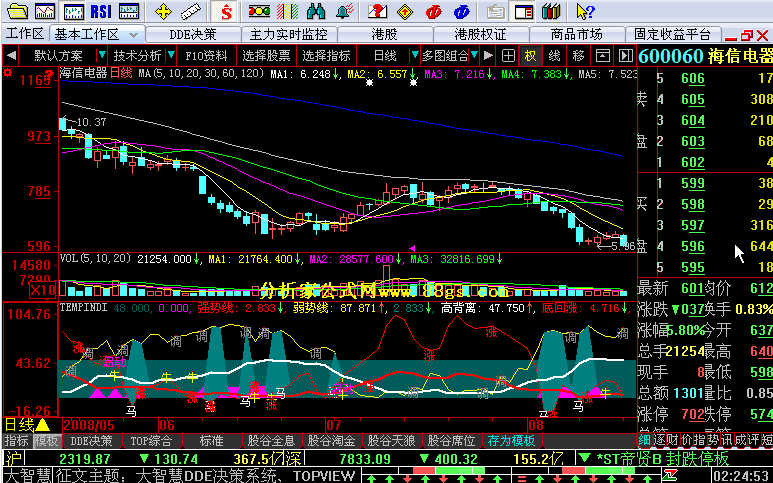The height and width of the screenshot is (483, 773).
Task: Click the traffic light signal icon
Action: [x=259, y=11]
